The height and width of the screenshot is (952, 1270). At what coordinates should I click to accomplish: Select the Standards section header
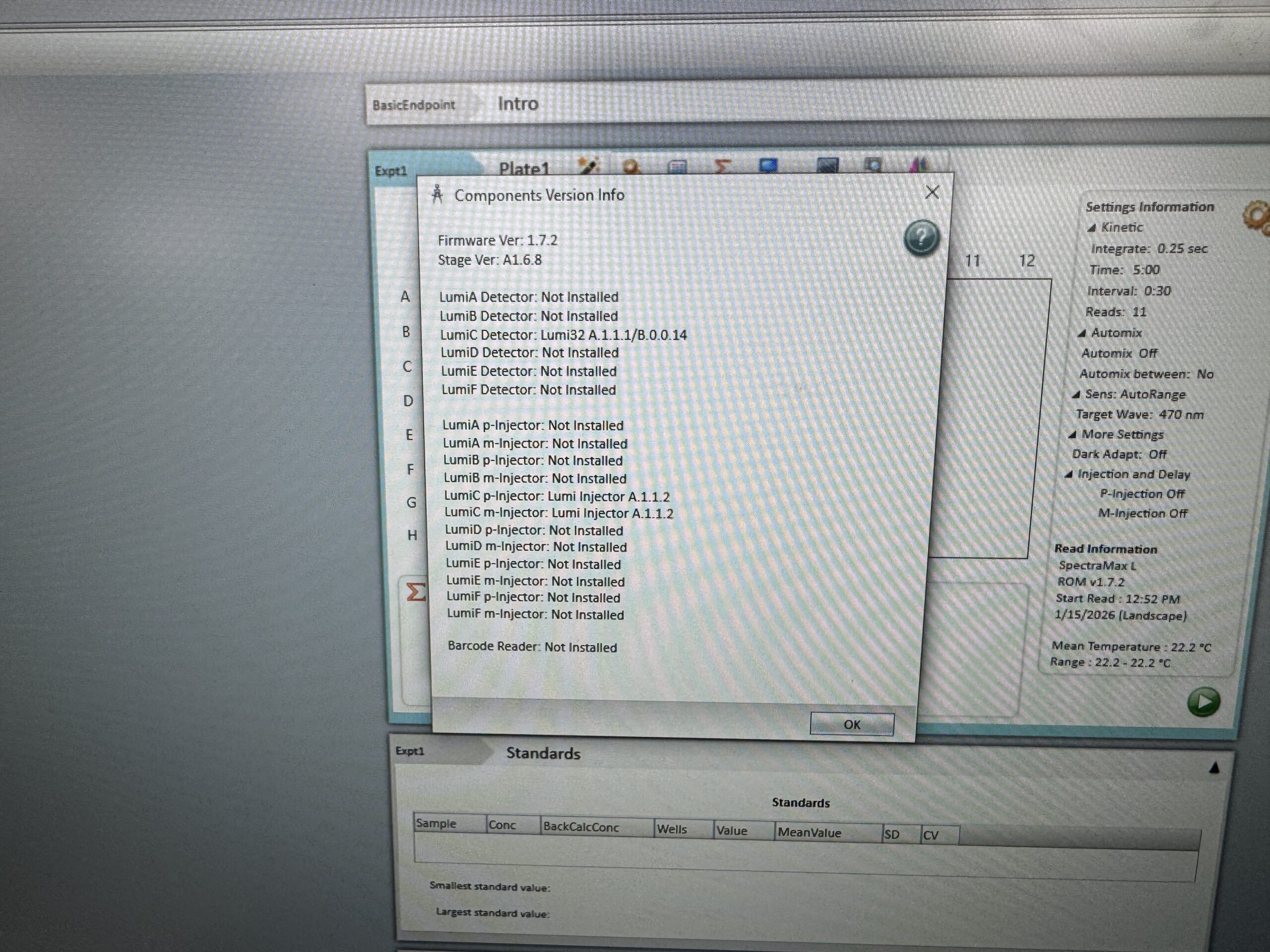[x=543, y=753]
